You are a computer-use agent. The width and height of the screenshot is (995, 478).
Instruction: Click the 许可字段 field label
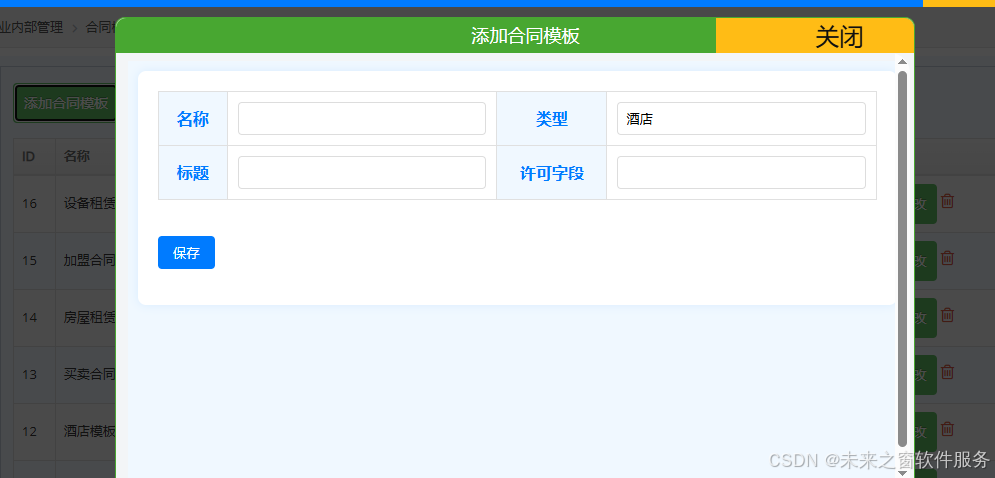coord(551,173)
